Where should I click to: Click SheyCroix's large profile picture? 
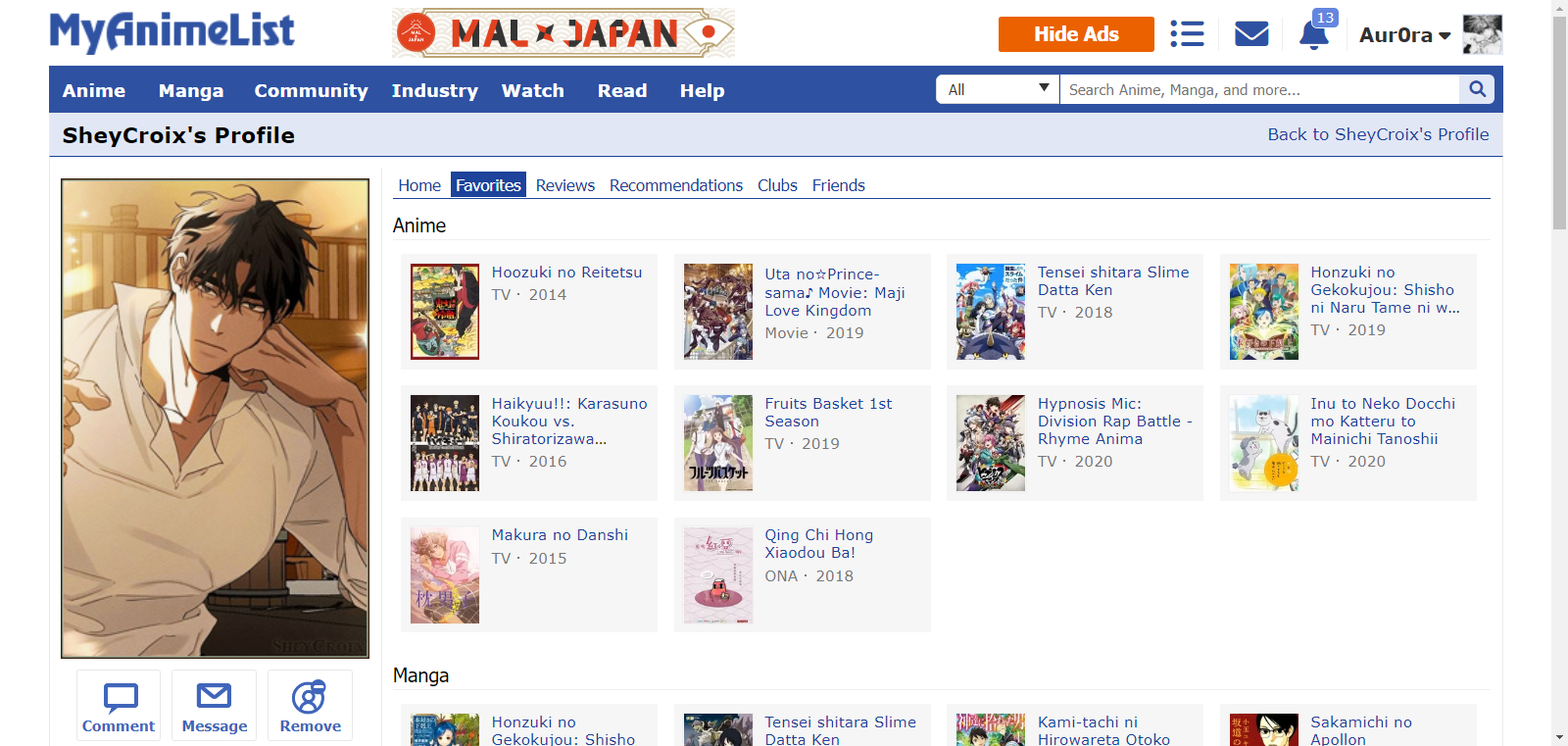click(x=215, y=418)
